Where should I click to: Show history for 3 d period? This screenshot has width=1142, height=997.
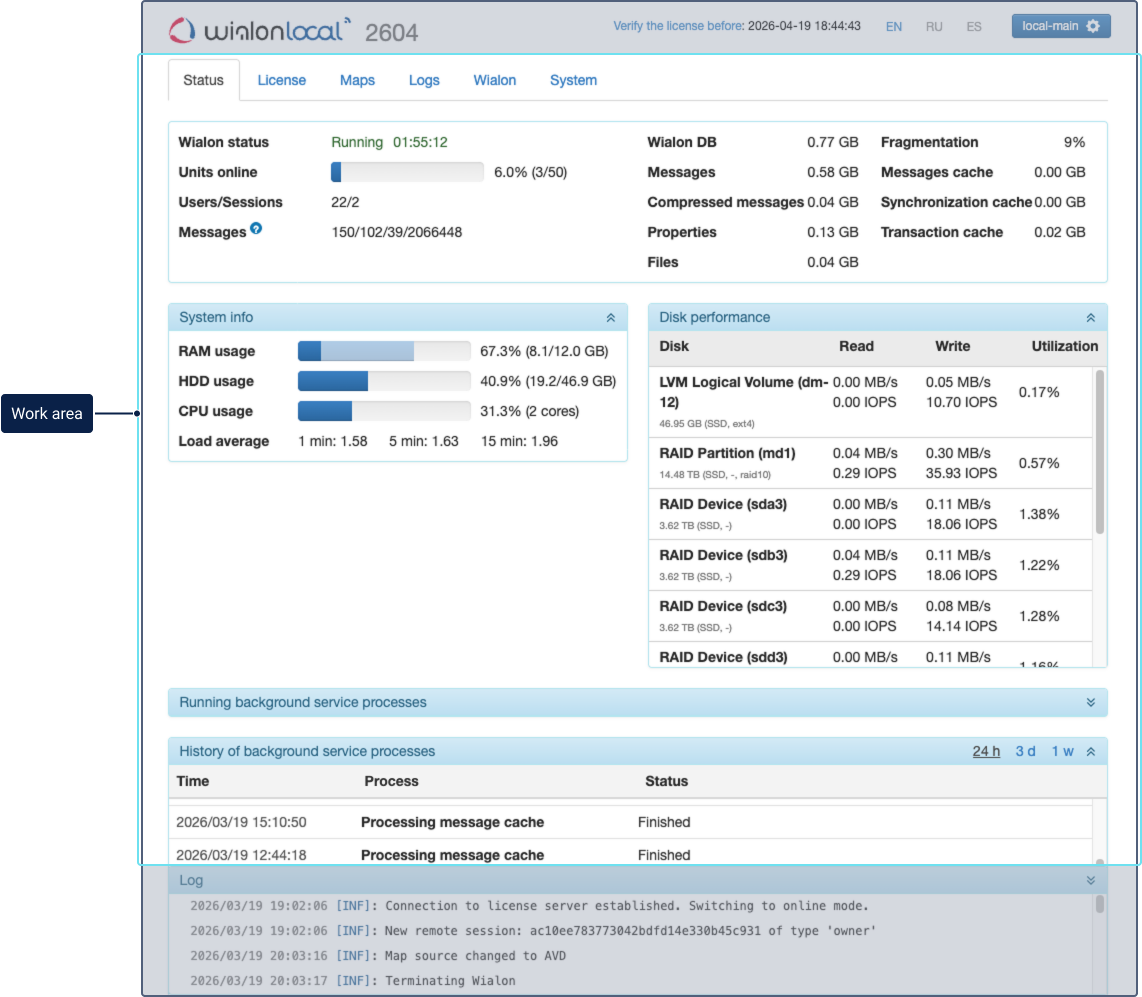tap(1025, 752)
